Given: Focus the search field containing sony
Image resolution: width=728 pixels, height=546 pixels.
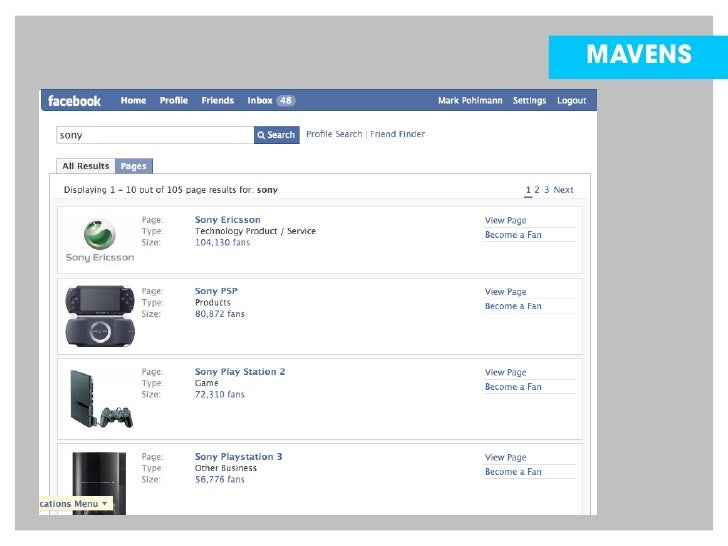Looking at the screenshot, I should [155, 135].
